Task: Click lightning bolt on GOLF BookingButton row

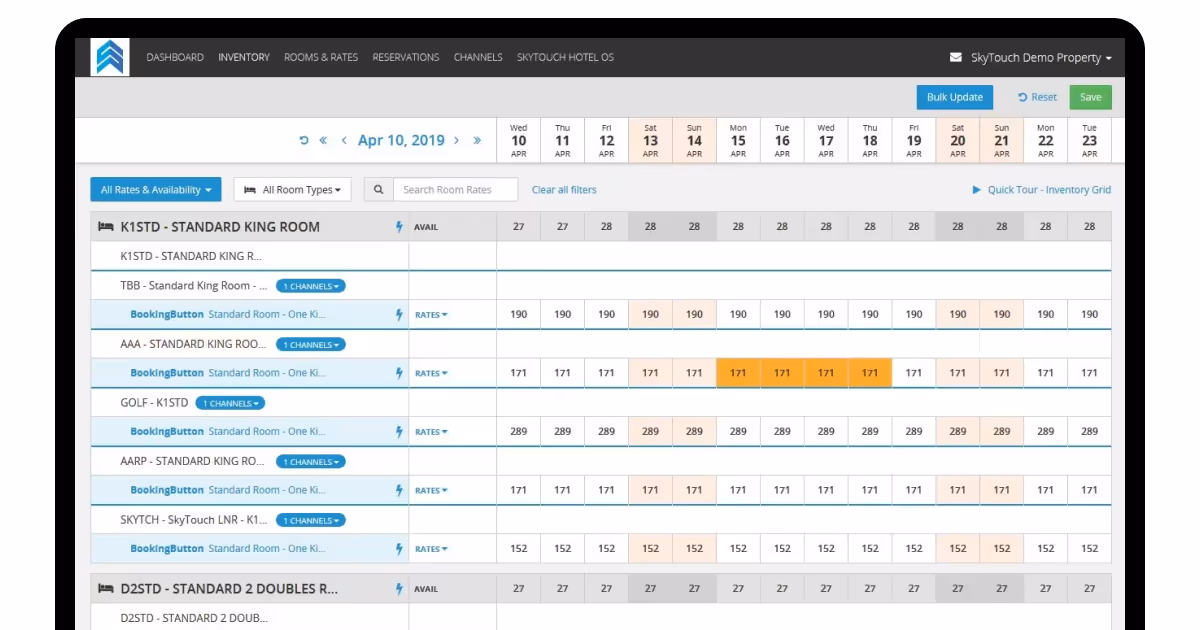Action: pos(399,432)
